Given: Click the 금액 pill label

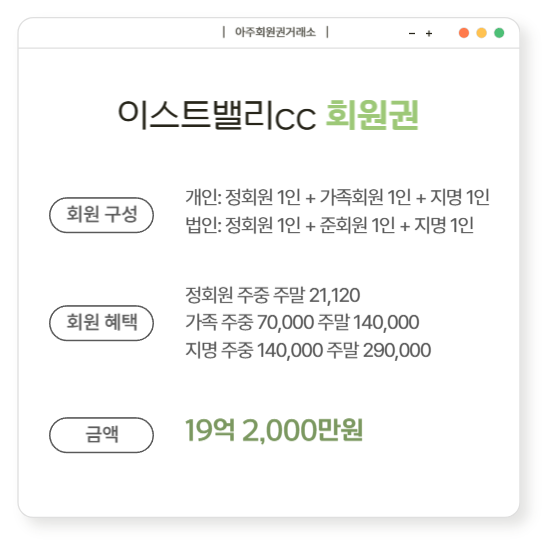Looking at the screenshot, I should [101, 435].
